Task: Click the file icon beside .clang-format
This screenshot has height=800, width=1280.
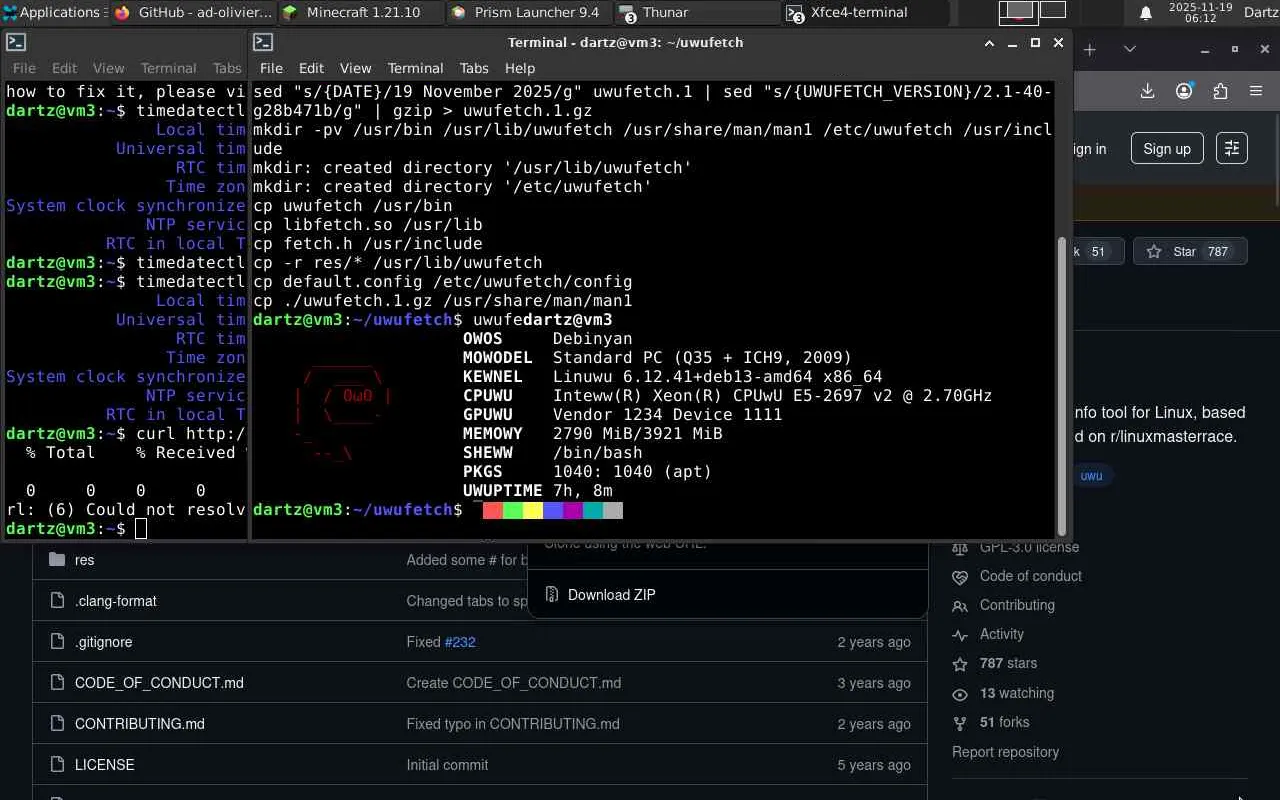Action: click(57, 600)
